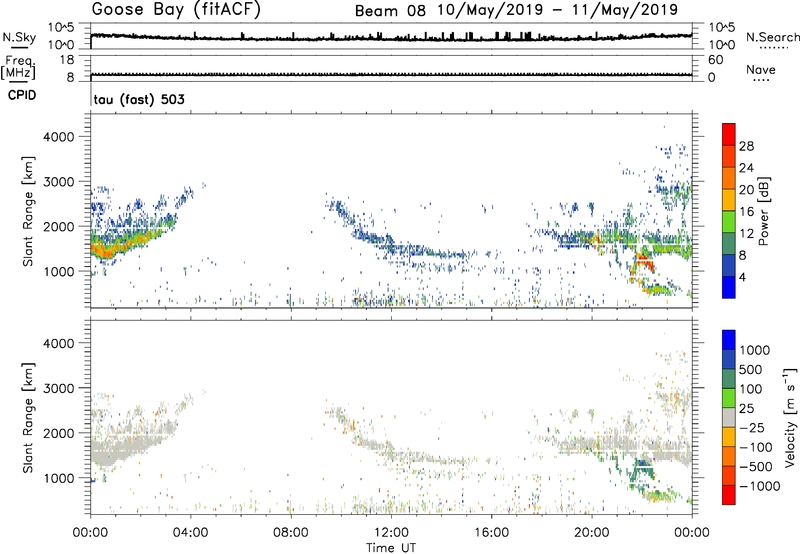Click the "08:00" time axis tick label
Image resolution: width=800 pixels, height=554 pixels.
tap(291, 533)
